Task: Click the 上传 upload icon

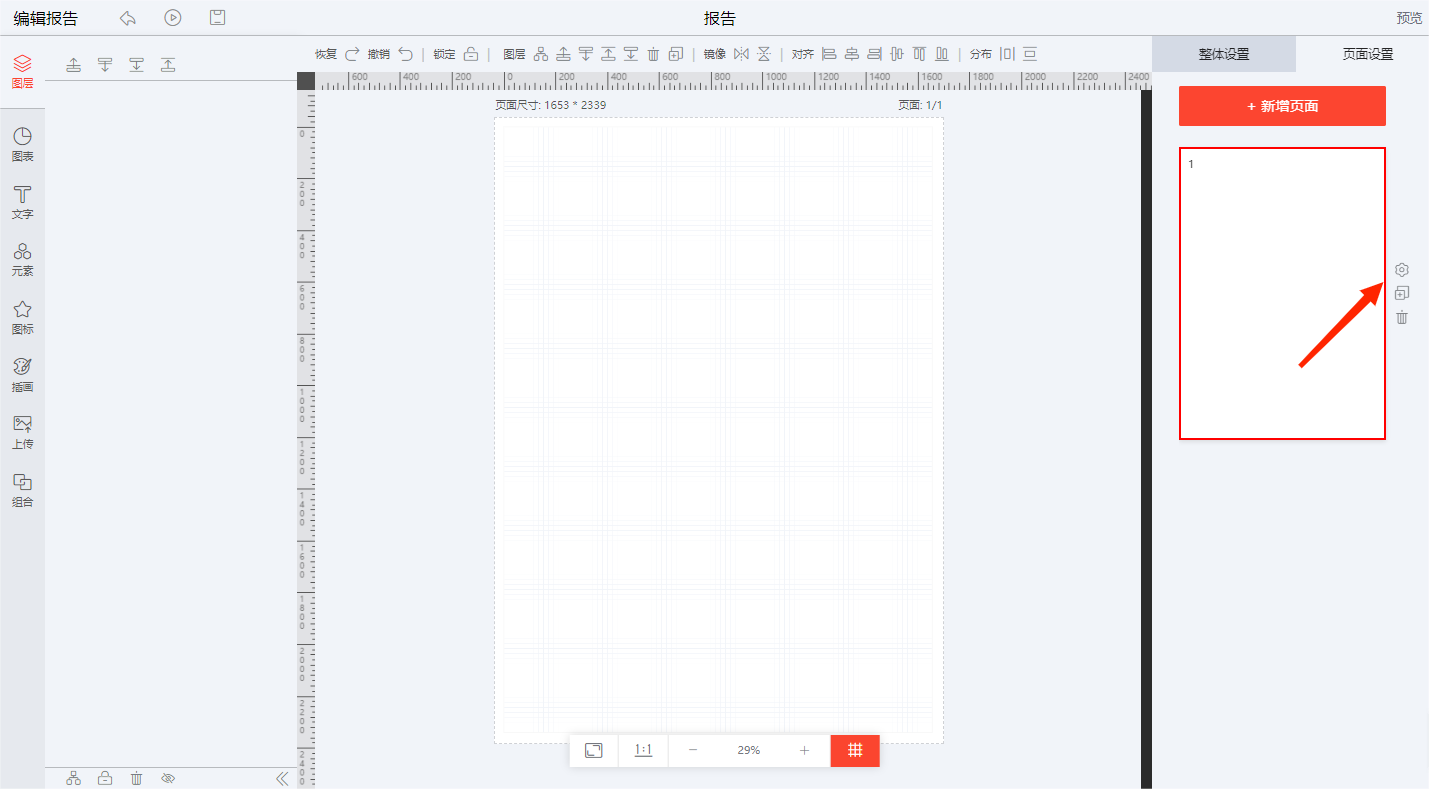Action: tap(22, 431)
